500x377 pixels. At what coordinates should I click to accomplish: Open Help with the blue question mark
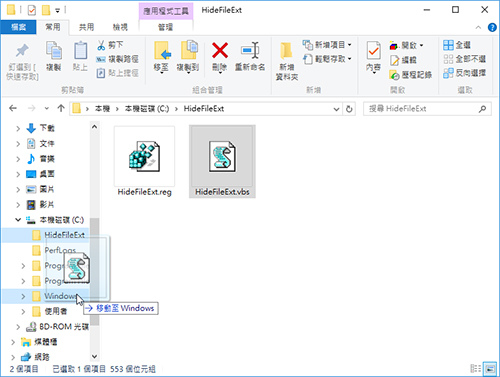(x=492, y=27)
